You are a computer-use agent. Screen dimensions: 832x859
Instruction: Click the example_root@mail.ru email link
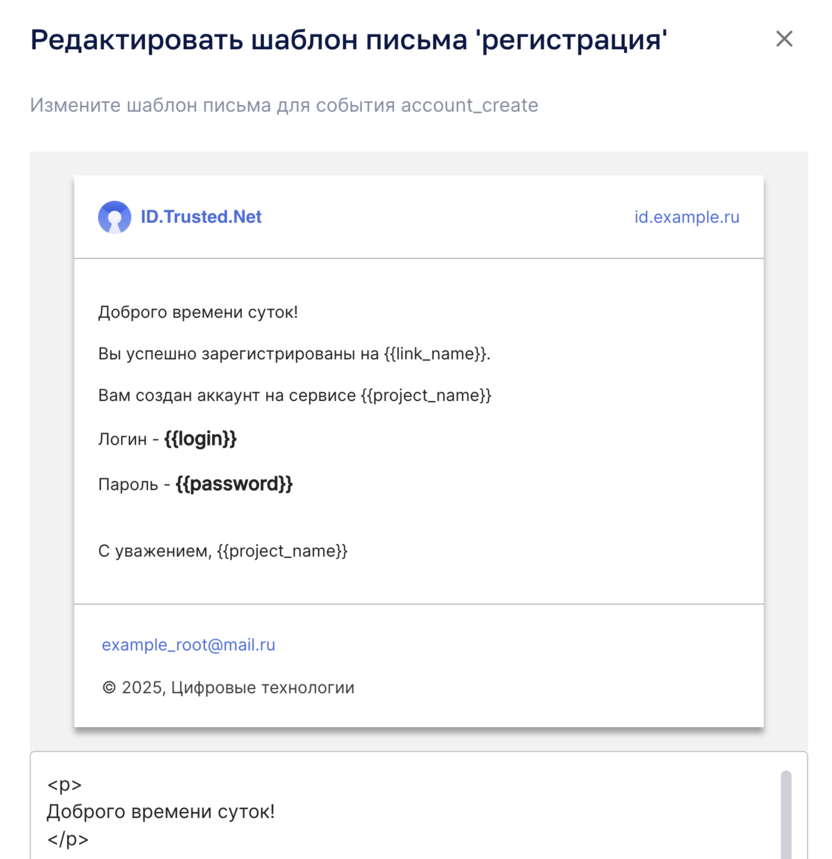[x=188, y=645]
